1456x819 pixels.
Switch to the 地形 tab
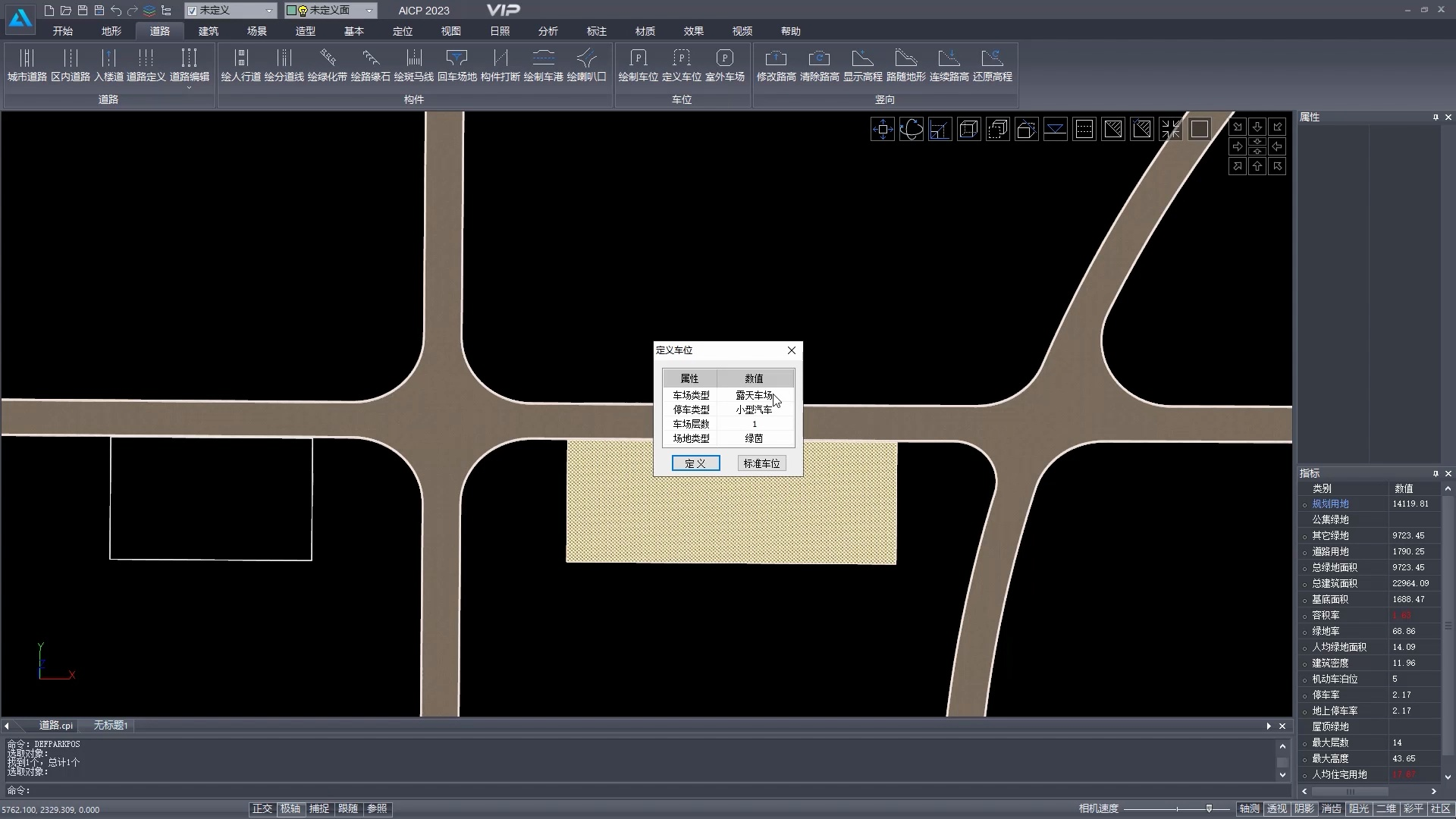coord(111,31)
